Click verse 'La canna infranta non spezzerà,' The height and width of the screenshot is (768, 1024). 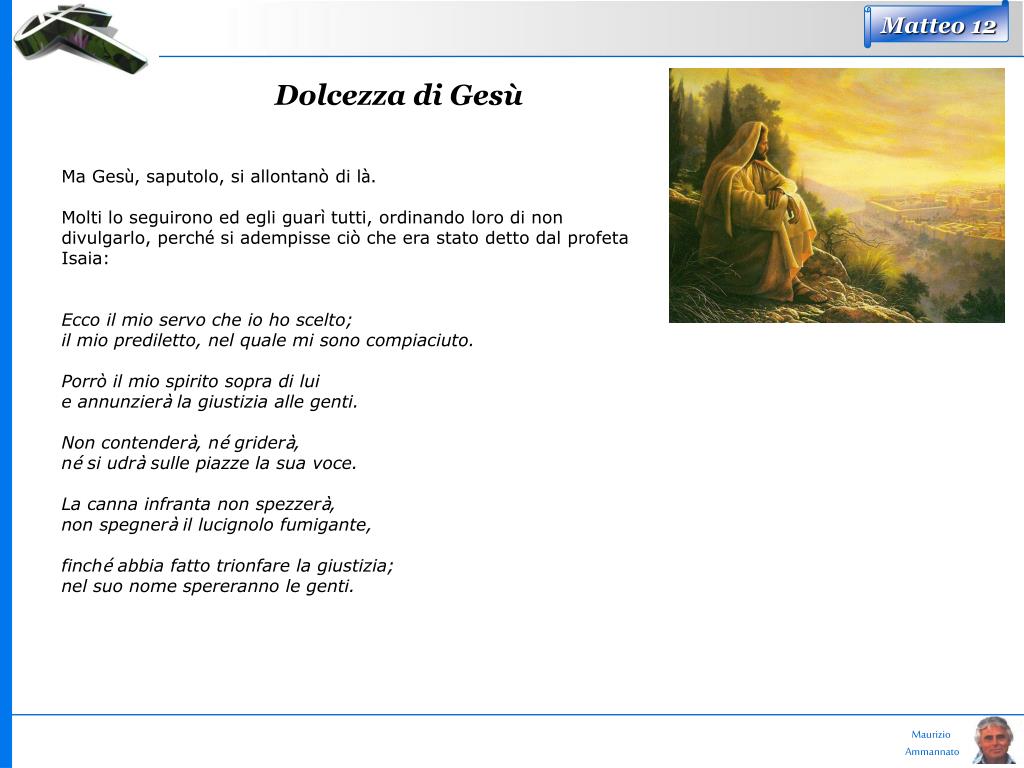[x=198, y=504]
